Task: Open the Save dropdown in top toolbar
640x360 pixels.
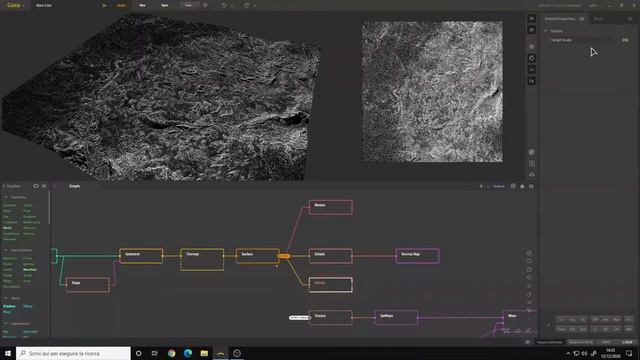Action: 190,5
